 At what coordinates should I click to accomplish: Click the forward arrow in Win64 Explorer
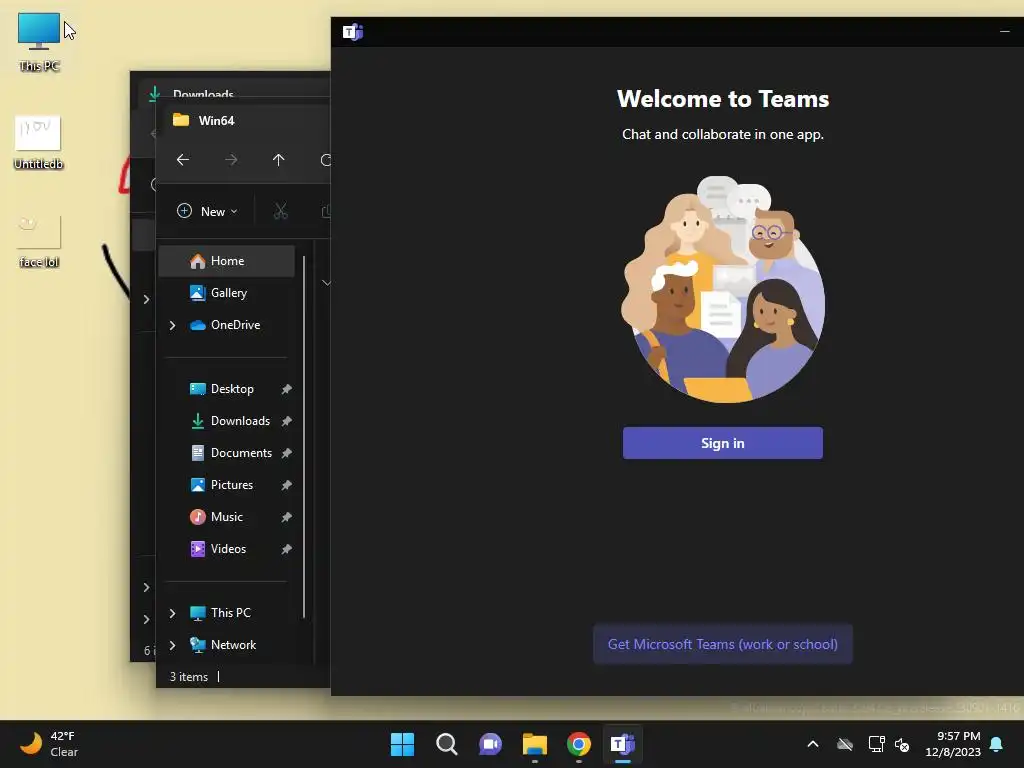pos(231,159)
